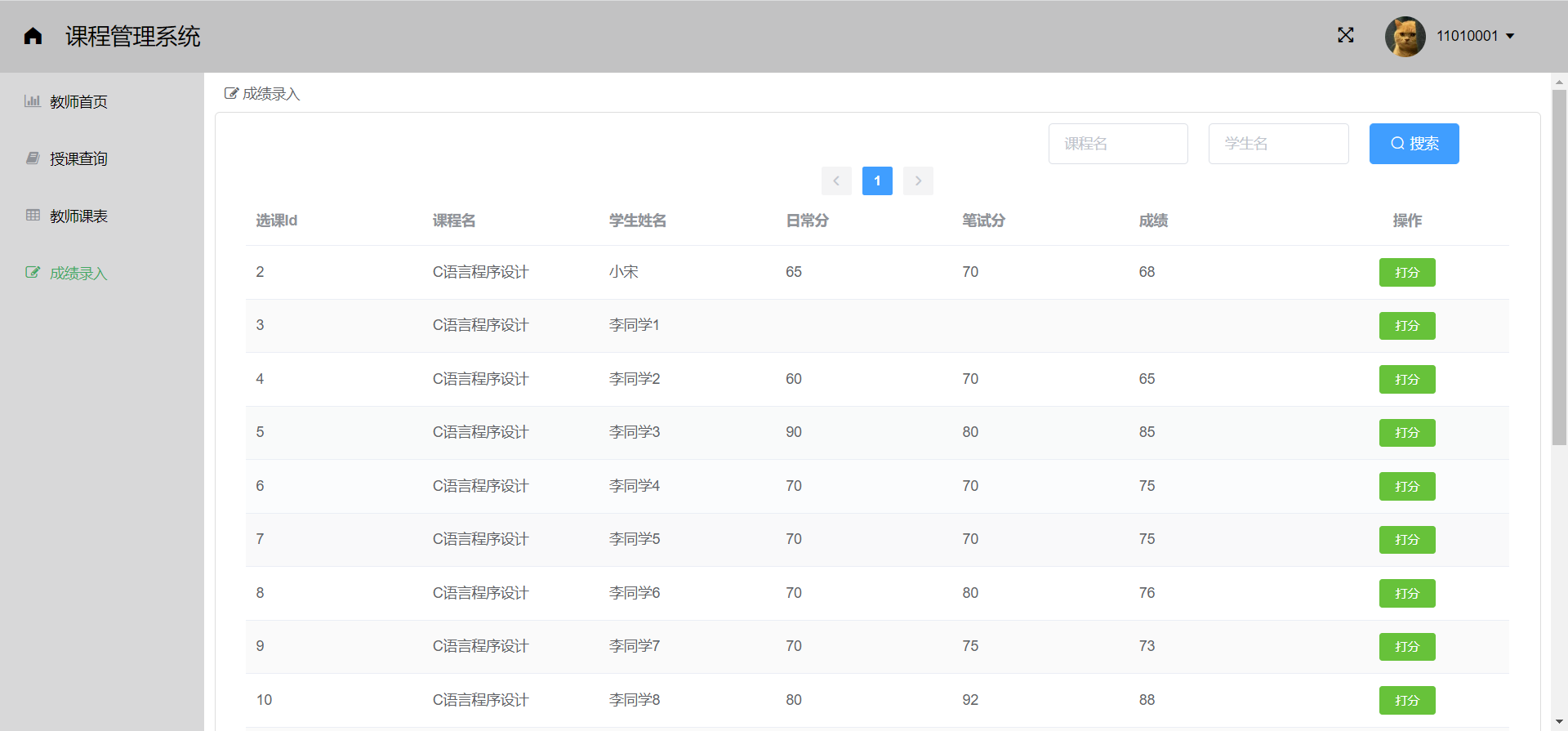Click the vertical scrollbar thumb

tap(1559, 268)
